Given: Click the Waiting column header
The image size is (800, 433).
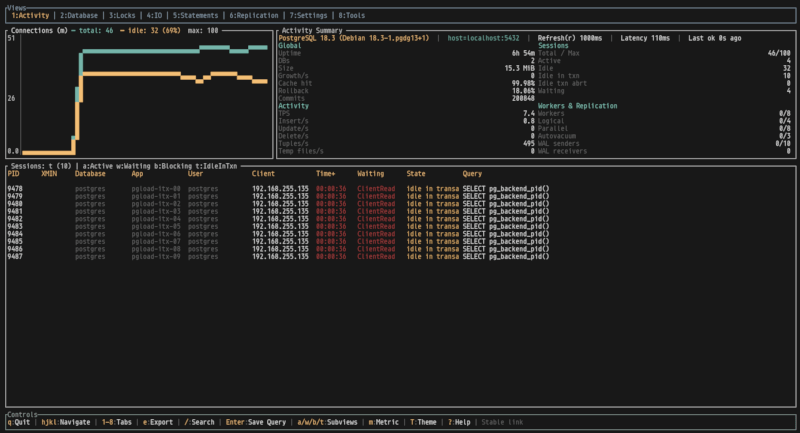Looking at the screenshot, I should 371,174.
